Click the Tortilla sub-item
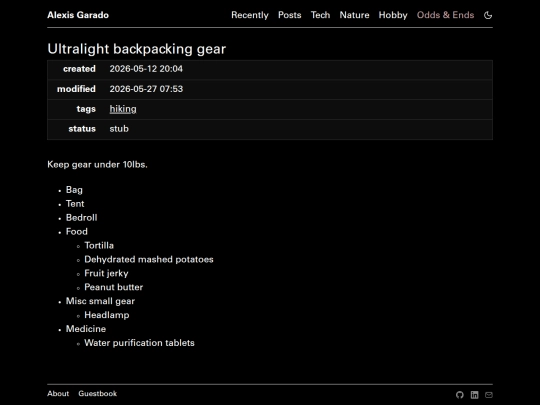 tap(99, 246)
